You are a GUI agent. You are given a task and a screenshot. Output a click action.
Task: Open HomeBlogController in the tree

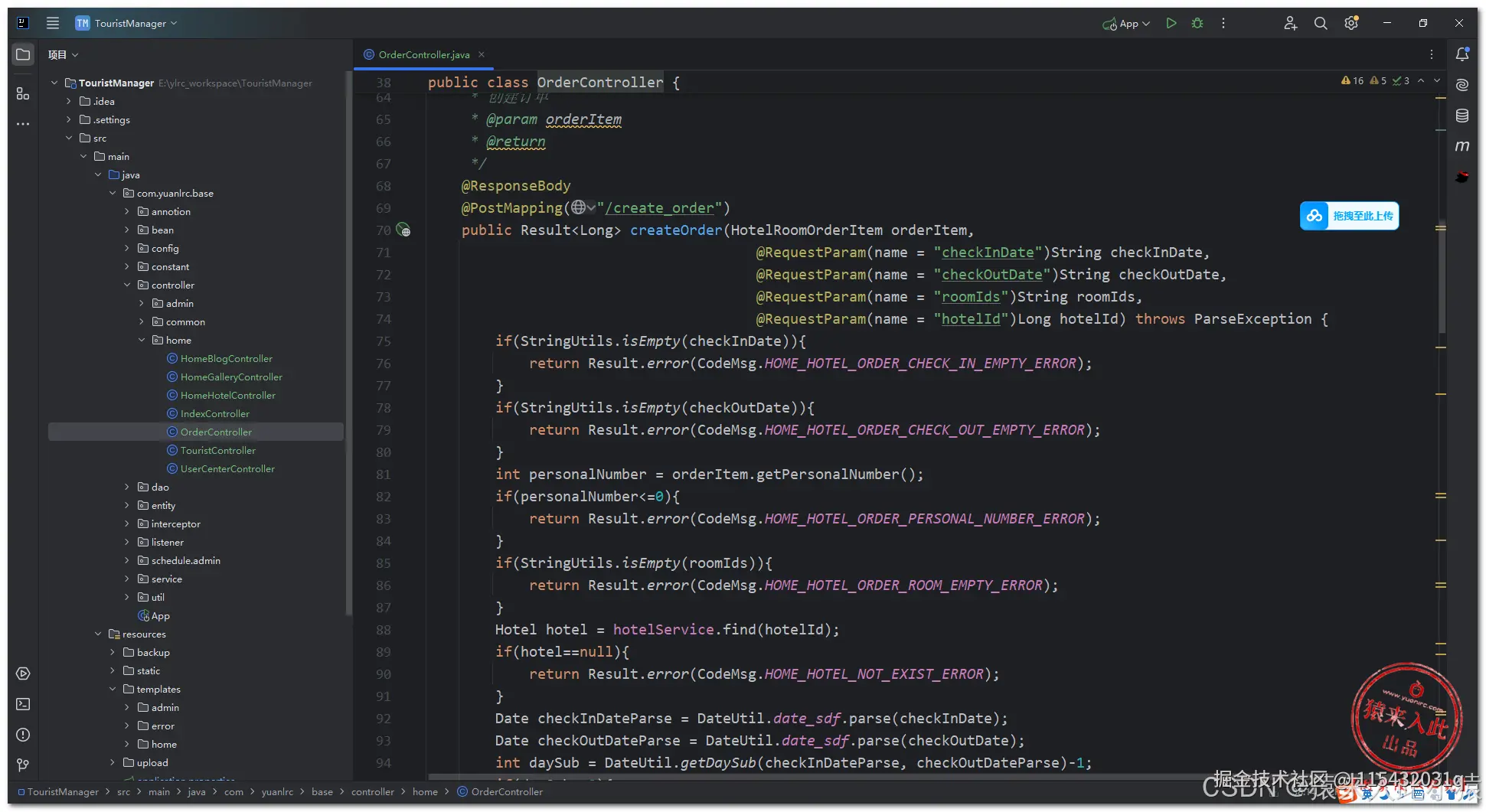(x=226, y=358)
